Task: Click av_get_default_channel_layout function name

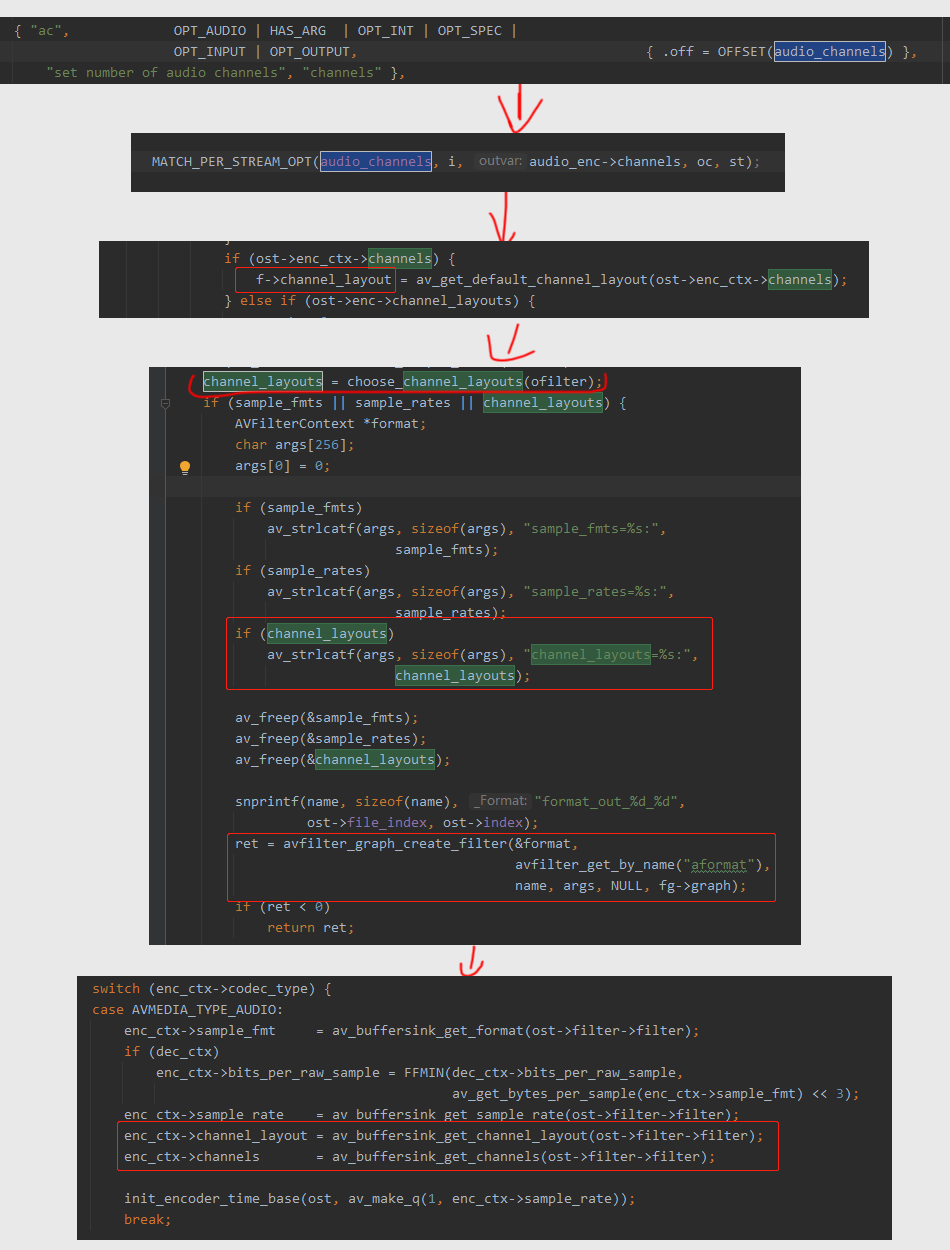Action: [531, 280]
